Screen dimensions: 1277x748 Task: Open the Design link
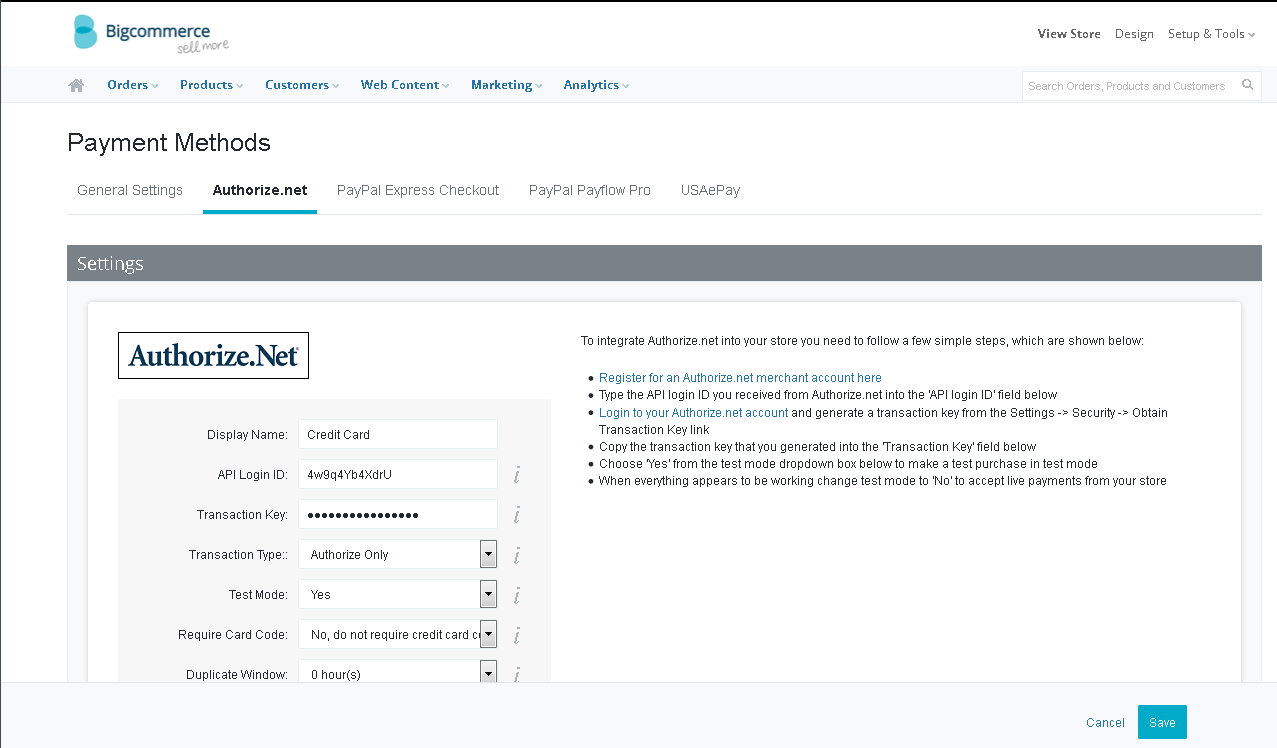pos(1134,34)
